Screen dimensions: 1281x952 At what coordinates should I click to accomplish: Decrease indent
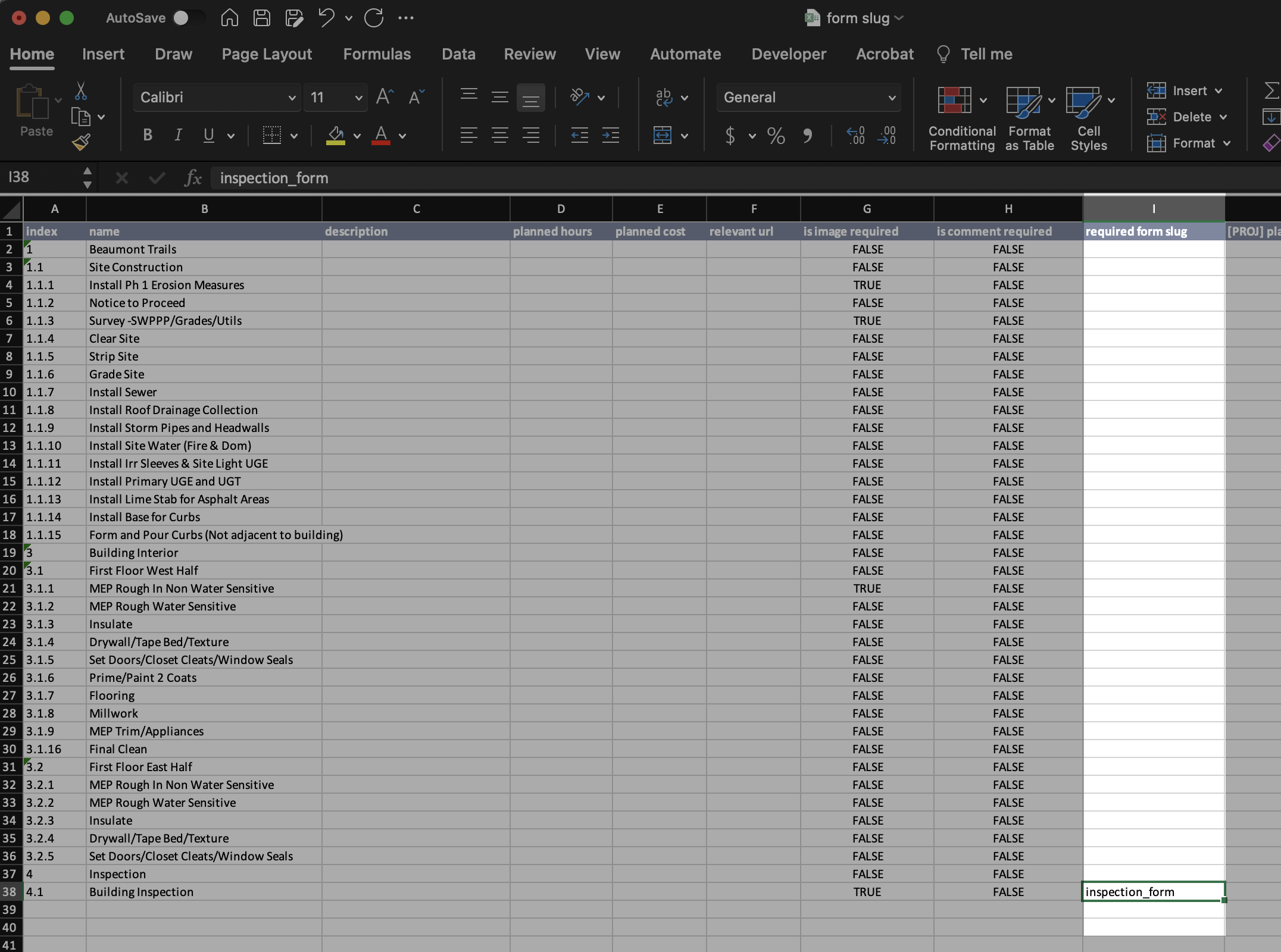[579, 136]
